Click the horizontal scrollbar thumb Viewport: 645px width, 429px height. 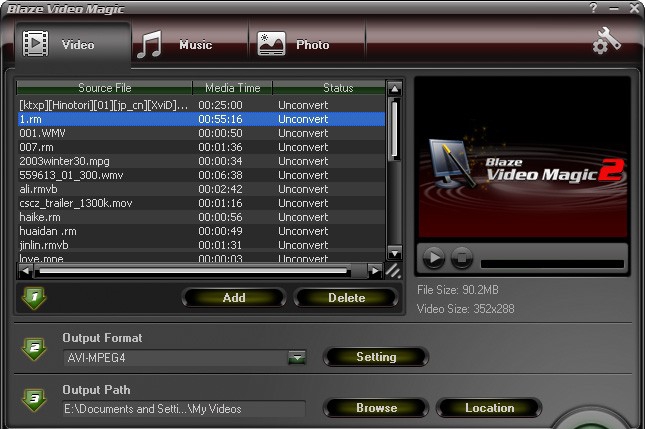193,271
